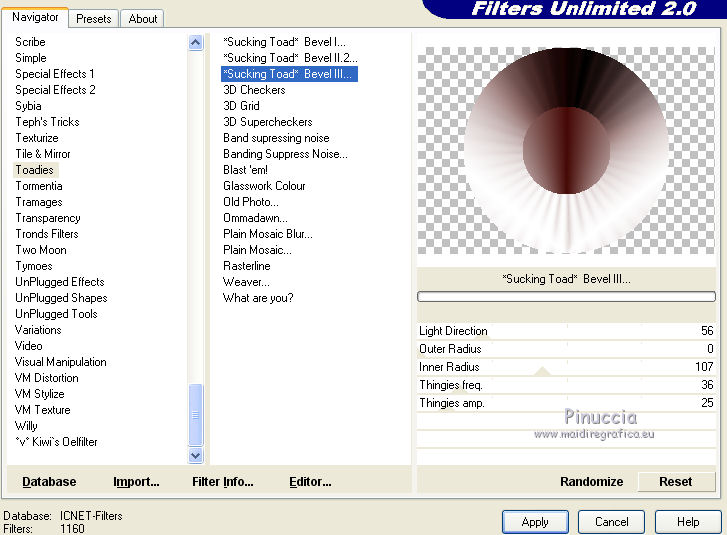This screenshot has height=535, width=727.
Task: Select Teph's Tricks category
Action: [47, 122]
